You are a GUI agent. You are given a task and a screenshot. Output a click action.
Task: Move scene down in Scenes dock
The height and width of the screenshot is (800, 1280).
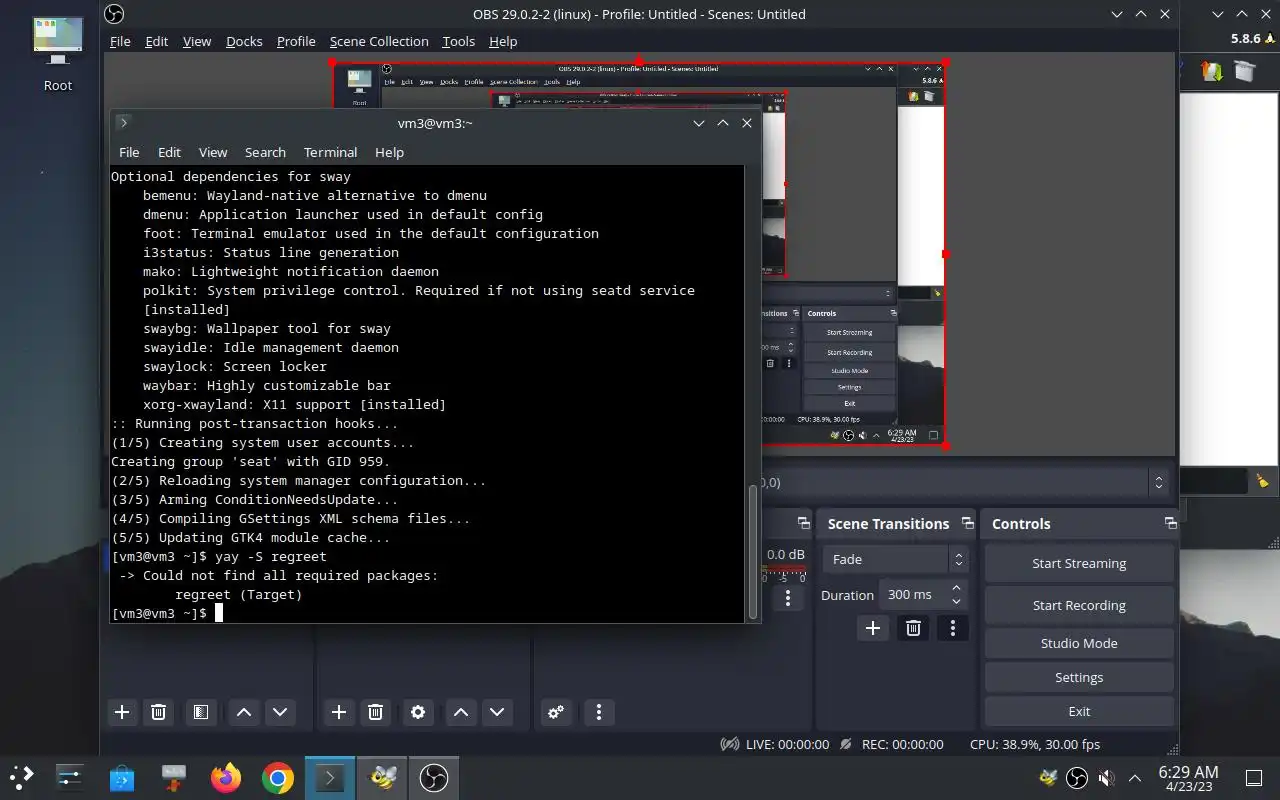pos(280,712)
